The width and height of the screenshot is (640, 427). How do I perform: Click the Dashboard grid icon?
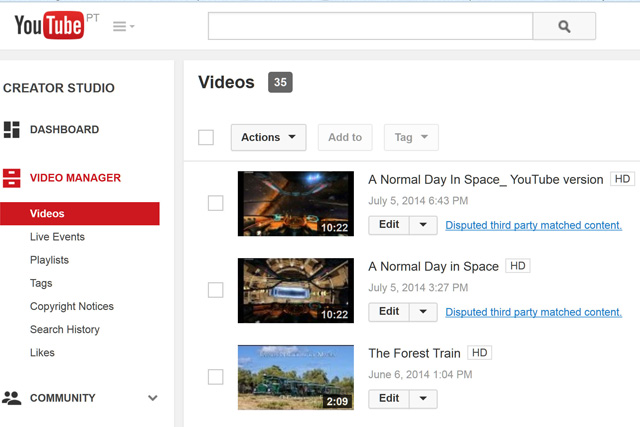[11, 129]
